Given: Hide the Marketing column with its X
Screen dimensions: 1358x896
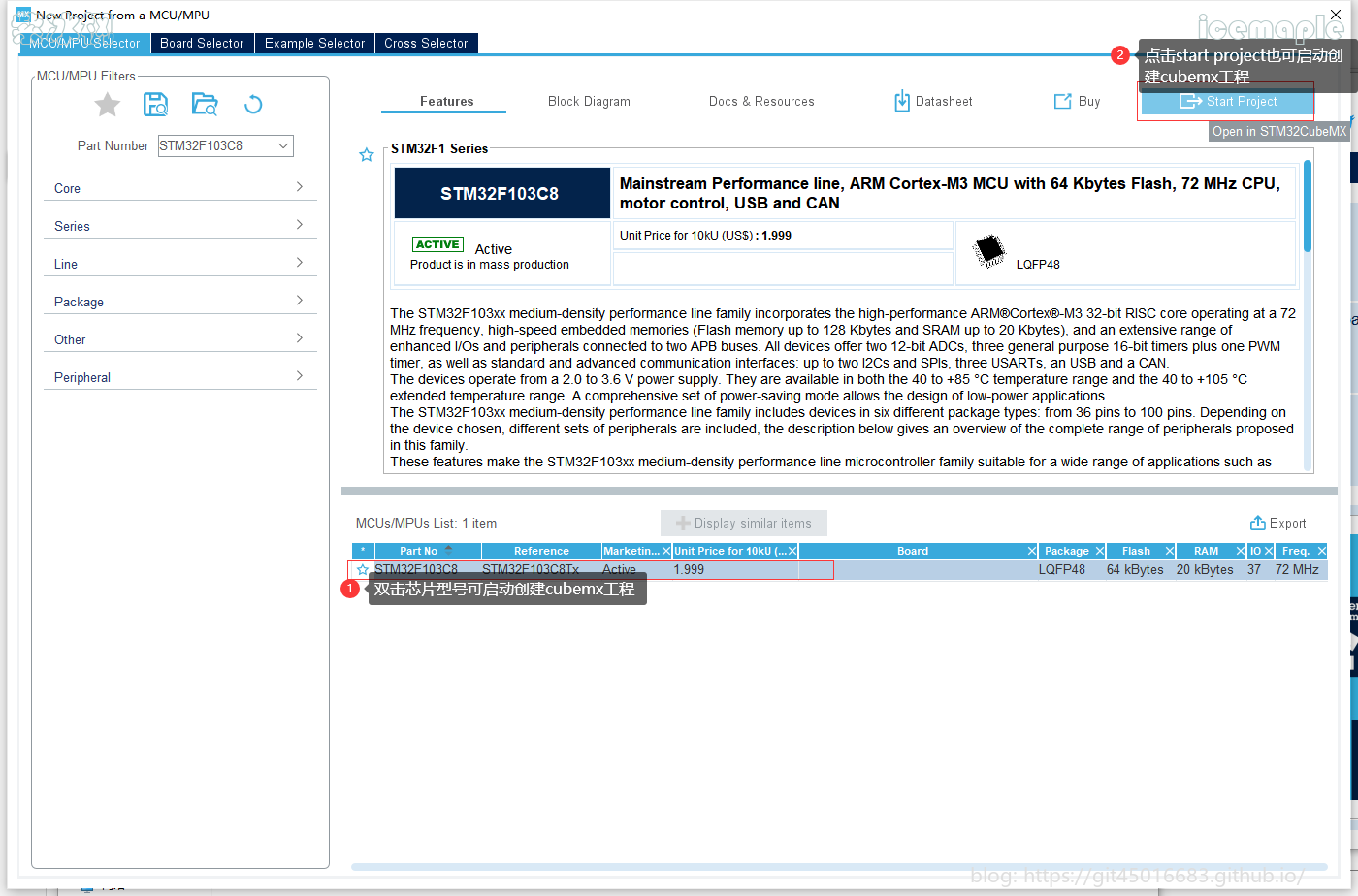Looking at the screenshot, I should tap(666, 551).
